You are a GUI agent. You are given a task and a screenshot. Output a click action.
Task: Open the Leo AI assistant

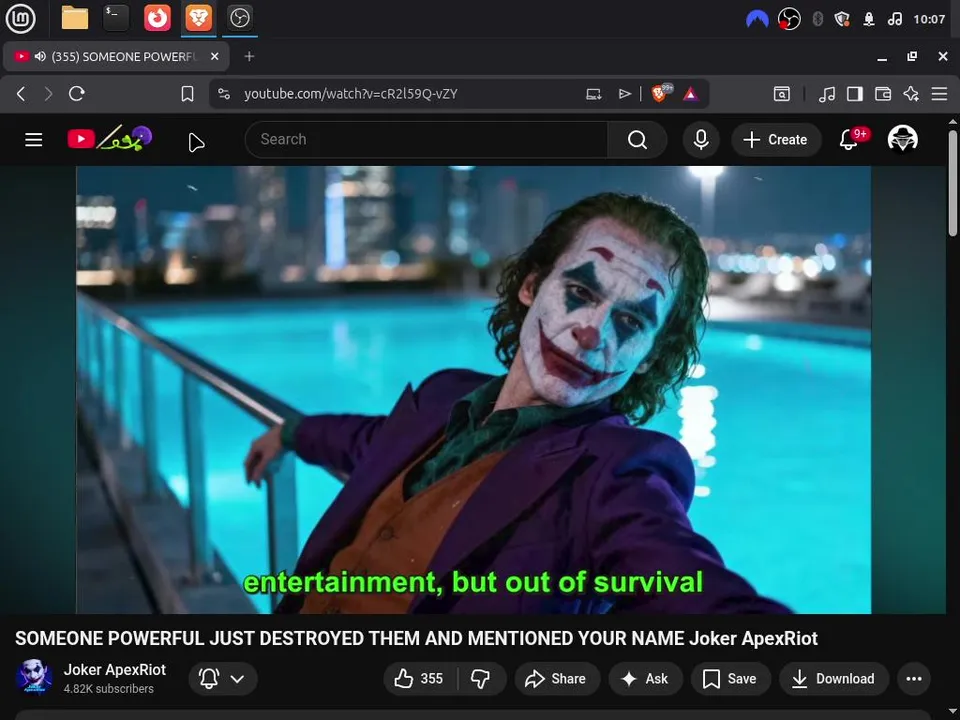[911, 94]
